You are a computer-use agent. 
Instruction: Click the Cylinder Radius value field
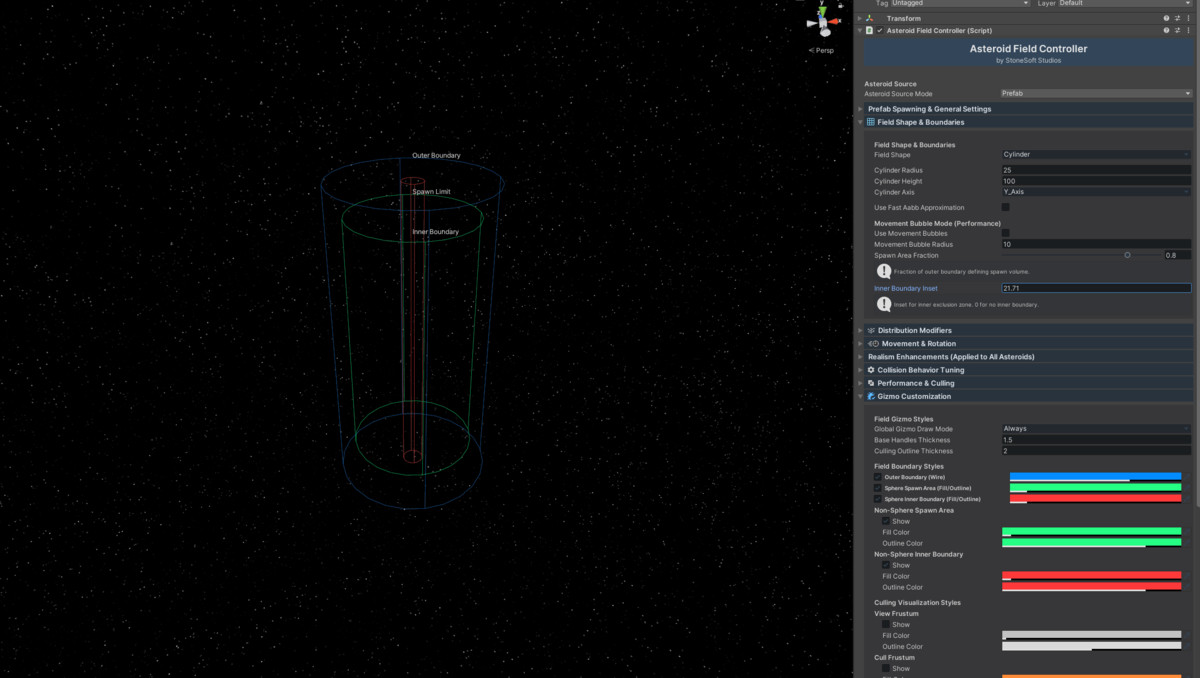1097,170
